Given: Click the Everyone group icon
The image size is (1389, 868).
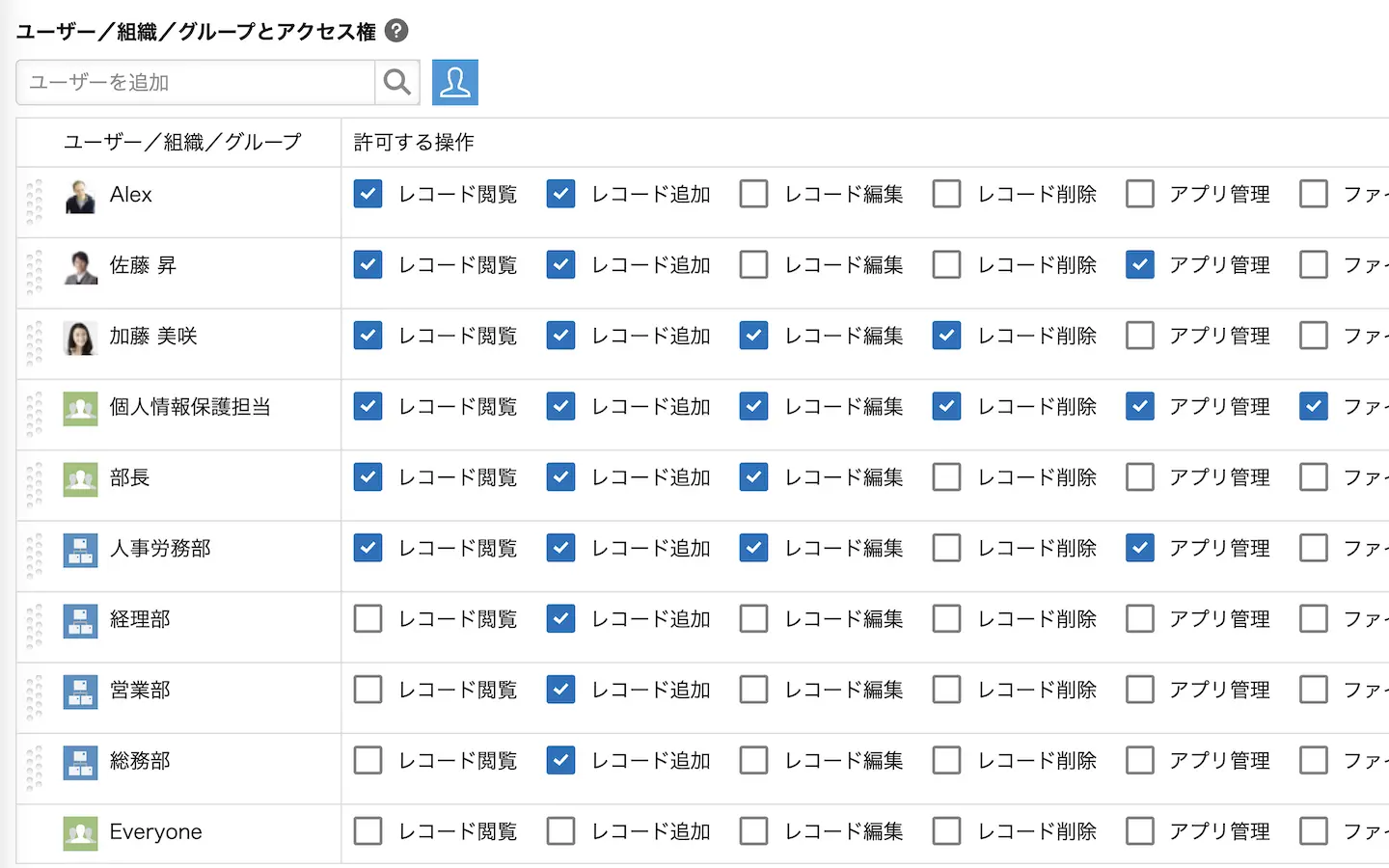Looking at the screenshot, I should [x=80, y=832].
